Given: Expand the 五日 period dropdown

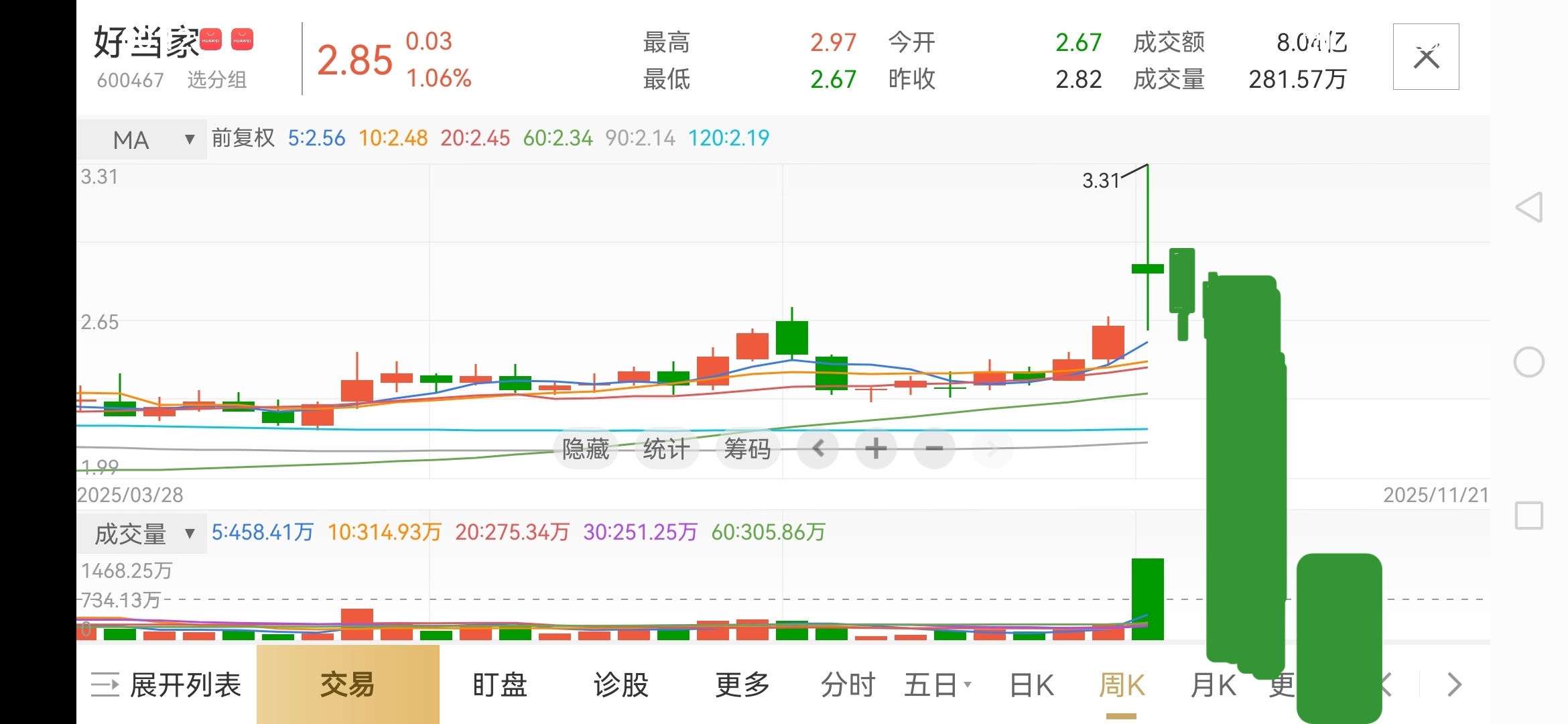Looking at the screenshot, I should 937,684.
